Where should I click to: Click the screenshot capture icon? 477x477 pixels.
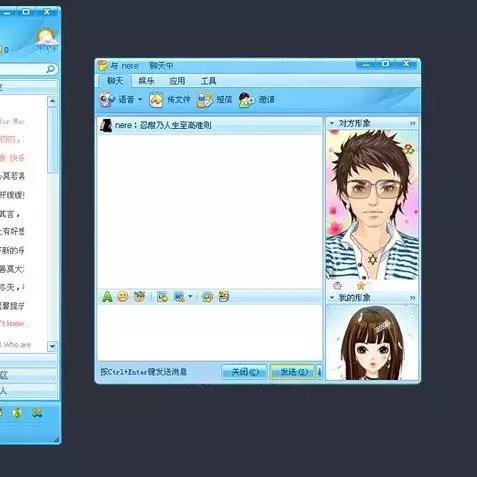point(179,296)
